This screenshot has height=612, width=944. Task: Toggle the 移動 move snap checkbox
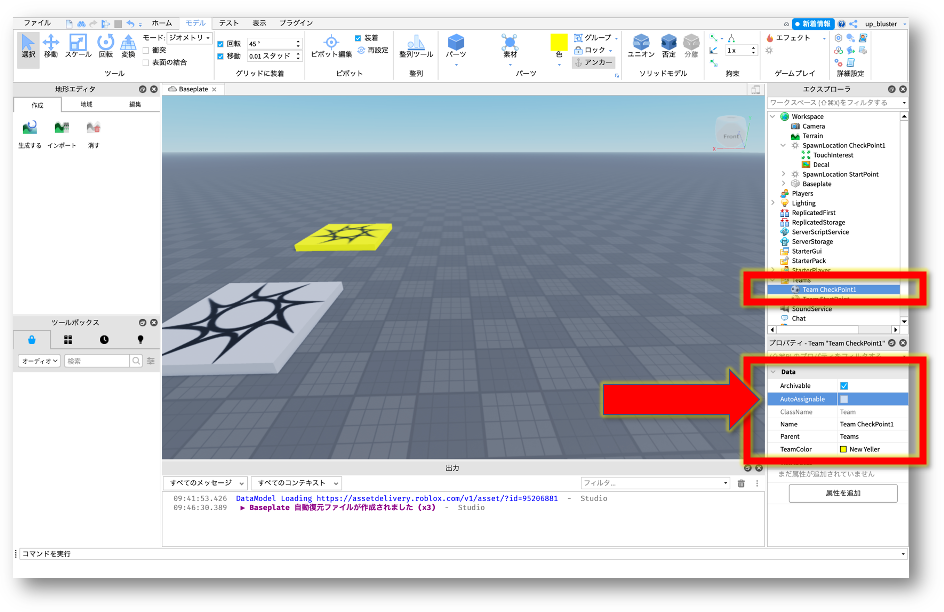pyautogui.click(x=220, y=56)
